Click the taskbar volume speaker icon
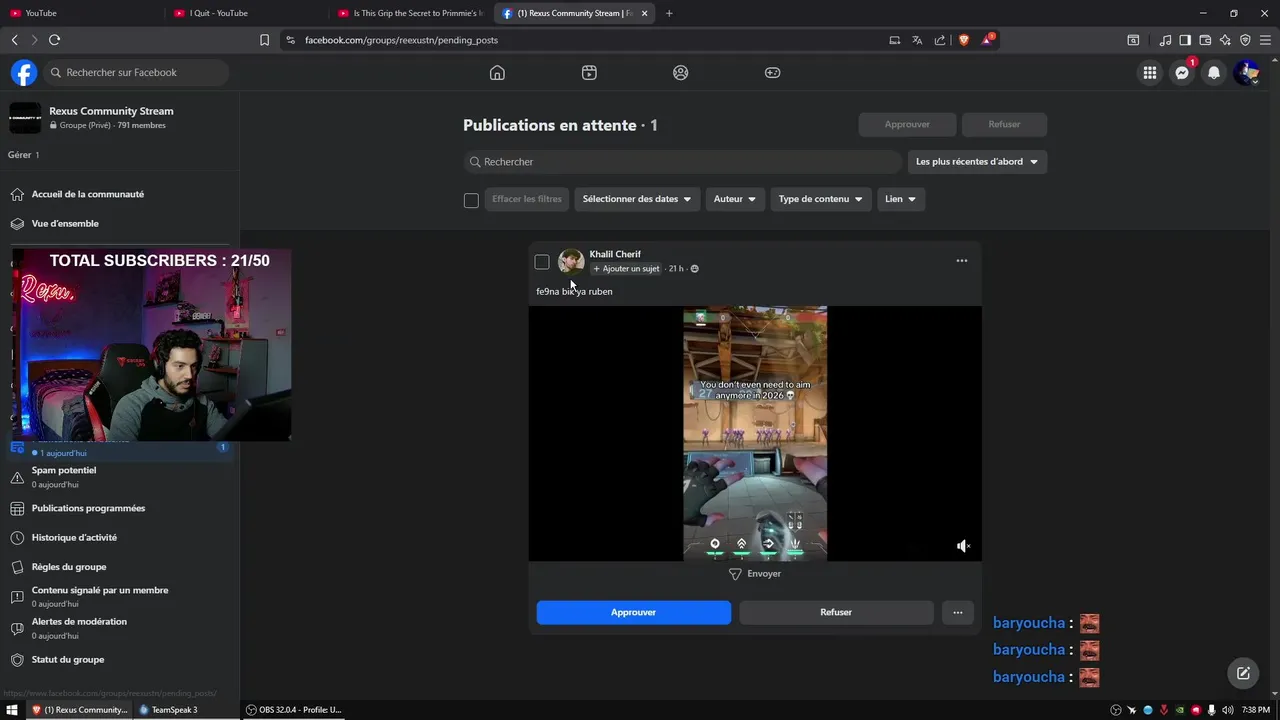 [1227, 710]
